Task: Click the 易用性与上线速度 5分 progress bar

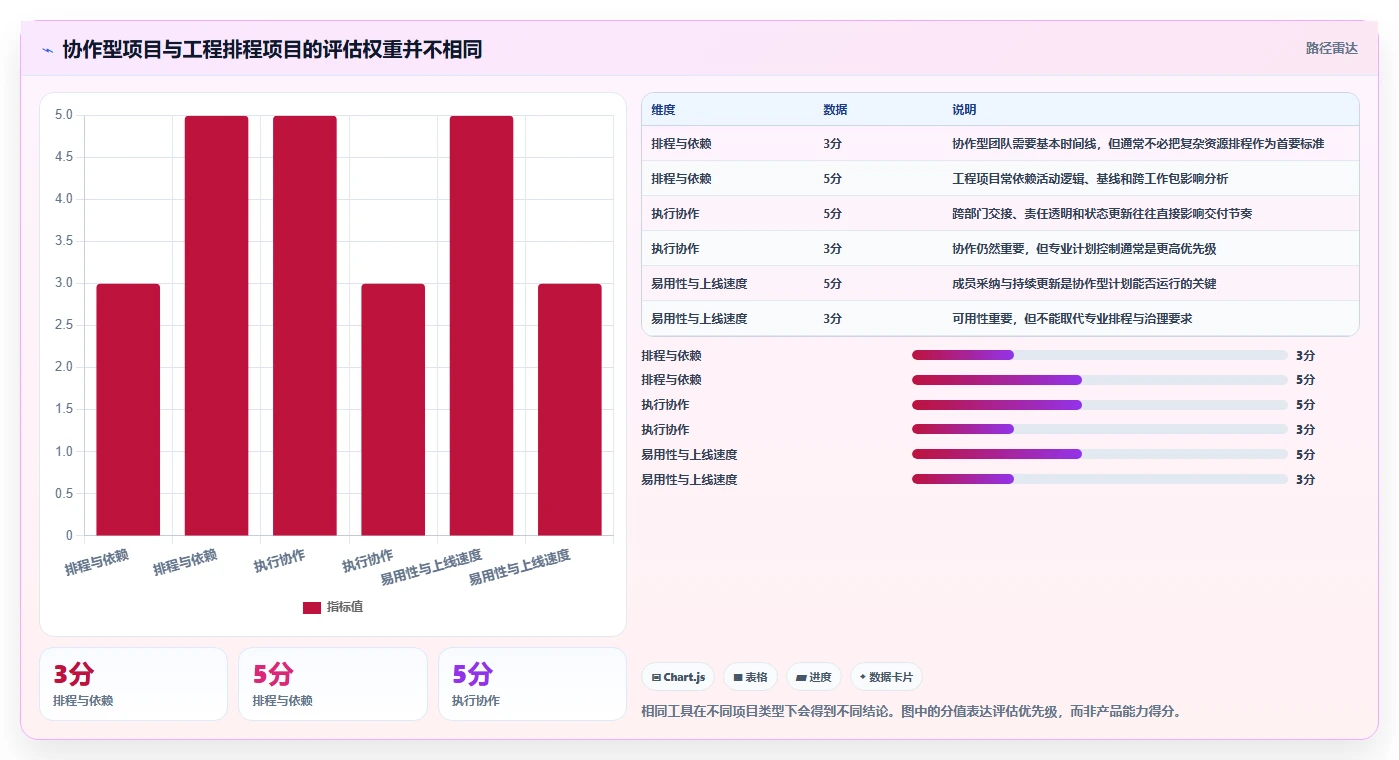Action: click(1100, 455)
